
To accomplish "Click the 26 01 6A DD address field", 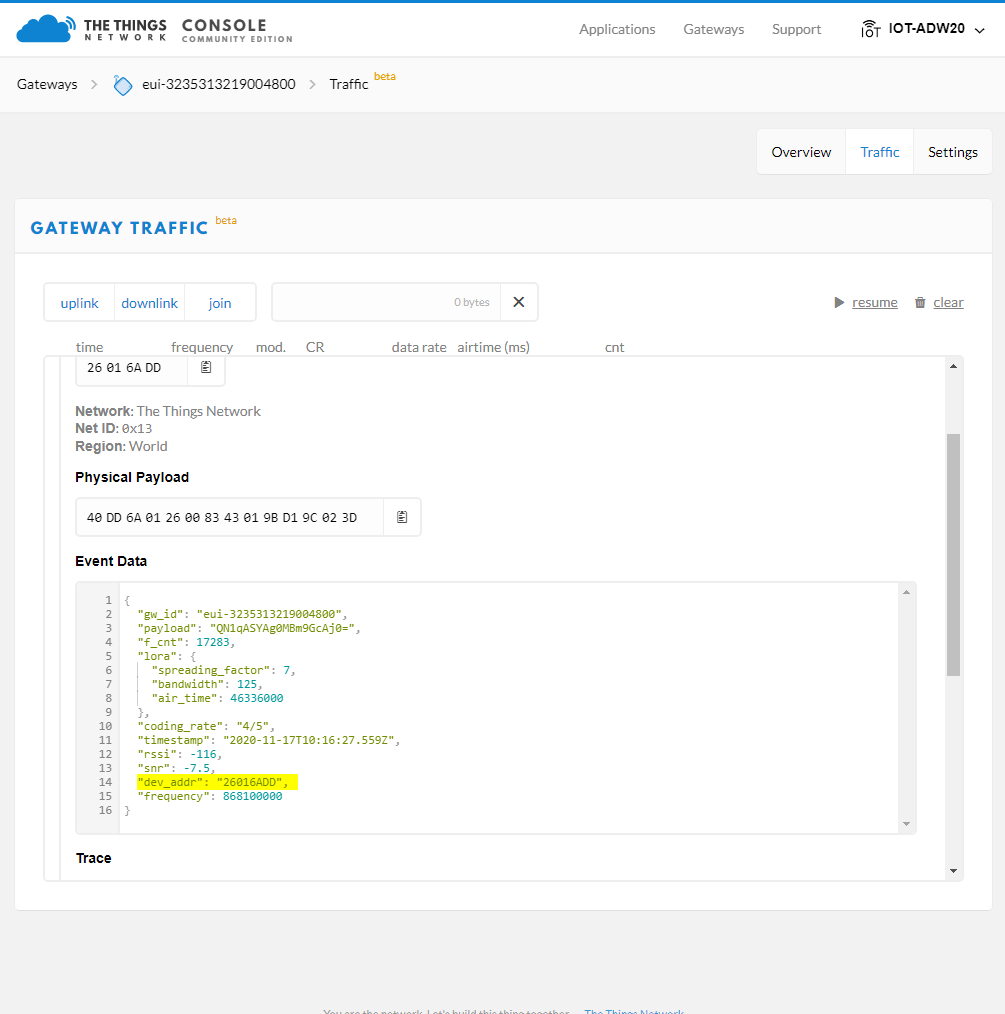I will pyautogui.click(x=132, y=368).
